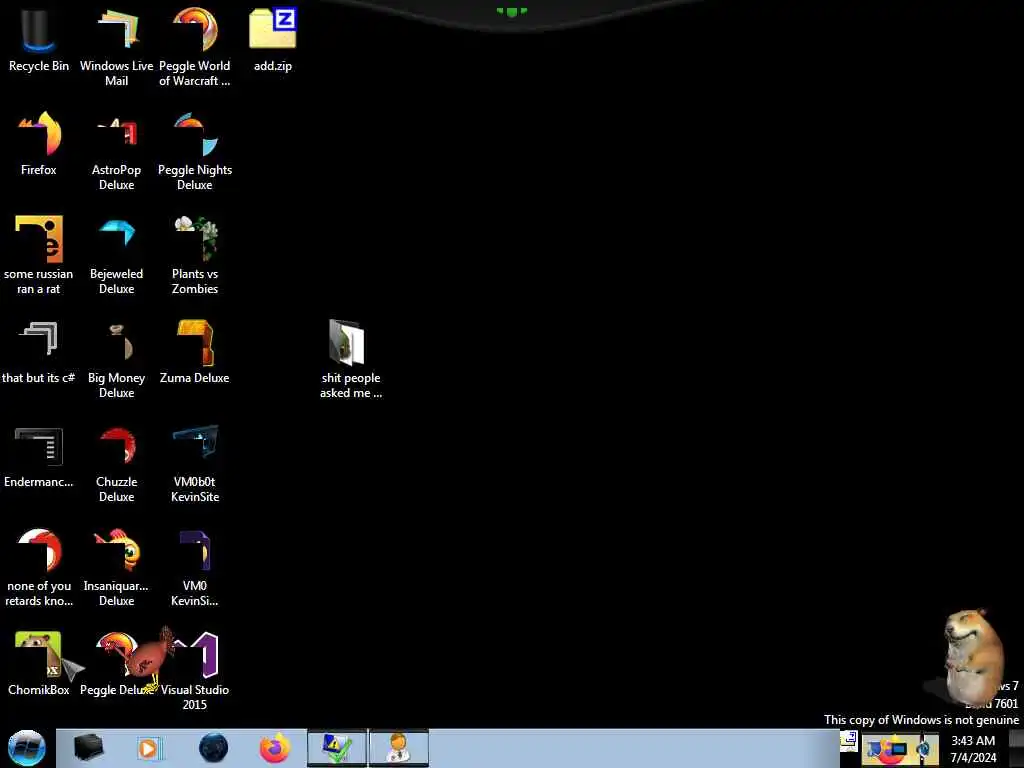Click the Show desktop button beside the clock
This screenshot has width=1024, height=768.
tap(1016, 748)
